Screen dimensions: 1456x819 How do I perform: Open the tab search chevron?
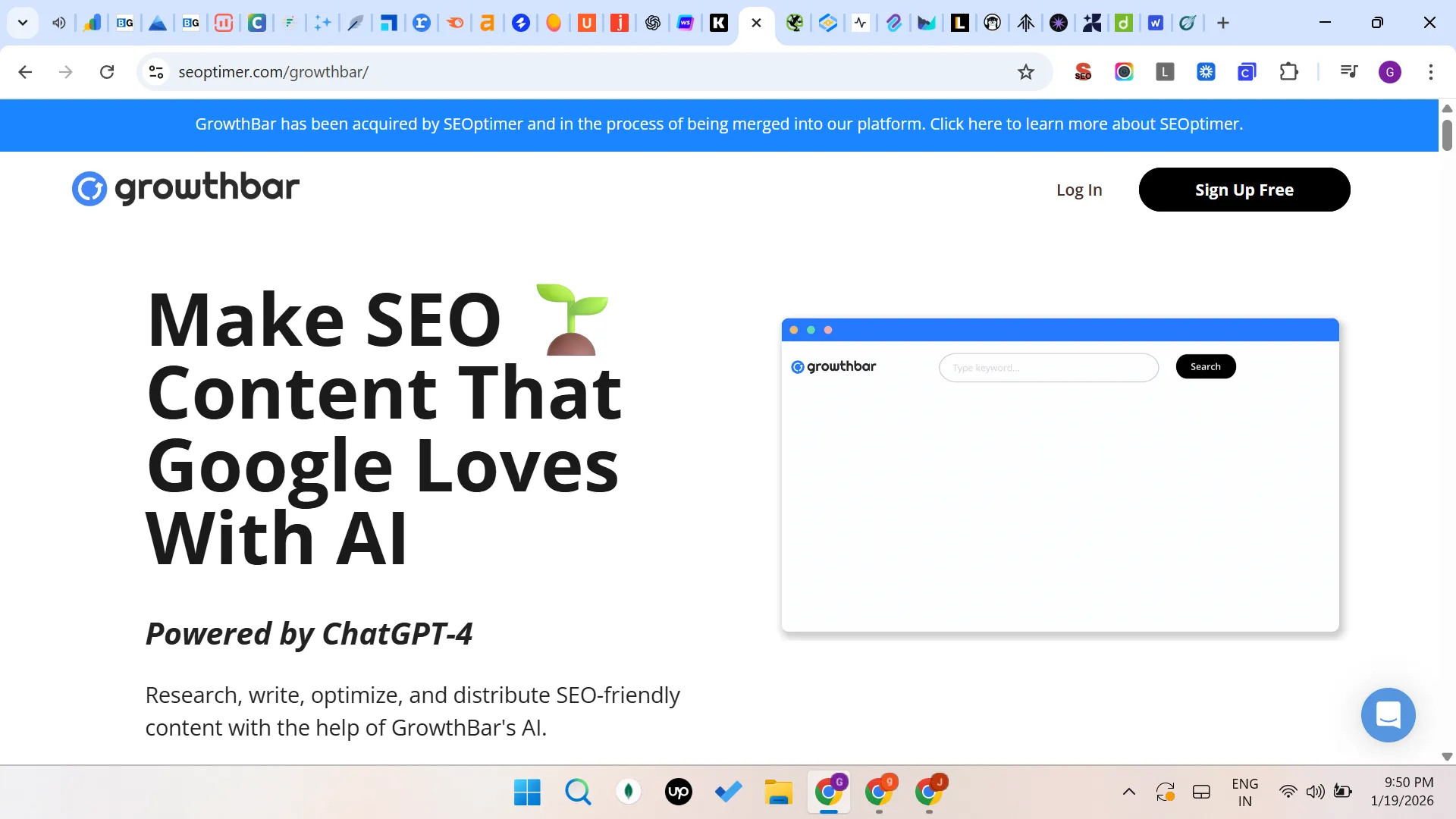(x=23, y=23)
